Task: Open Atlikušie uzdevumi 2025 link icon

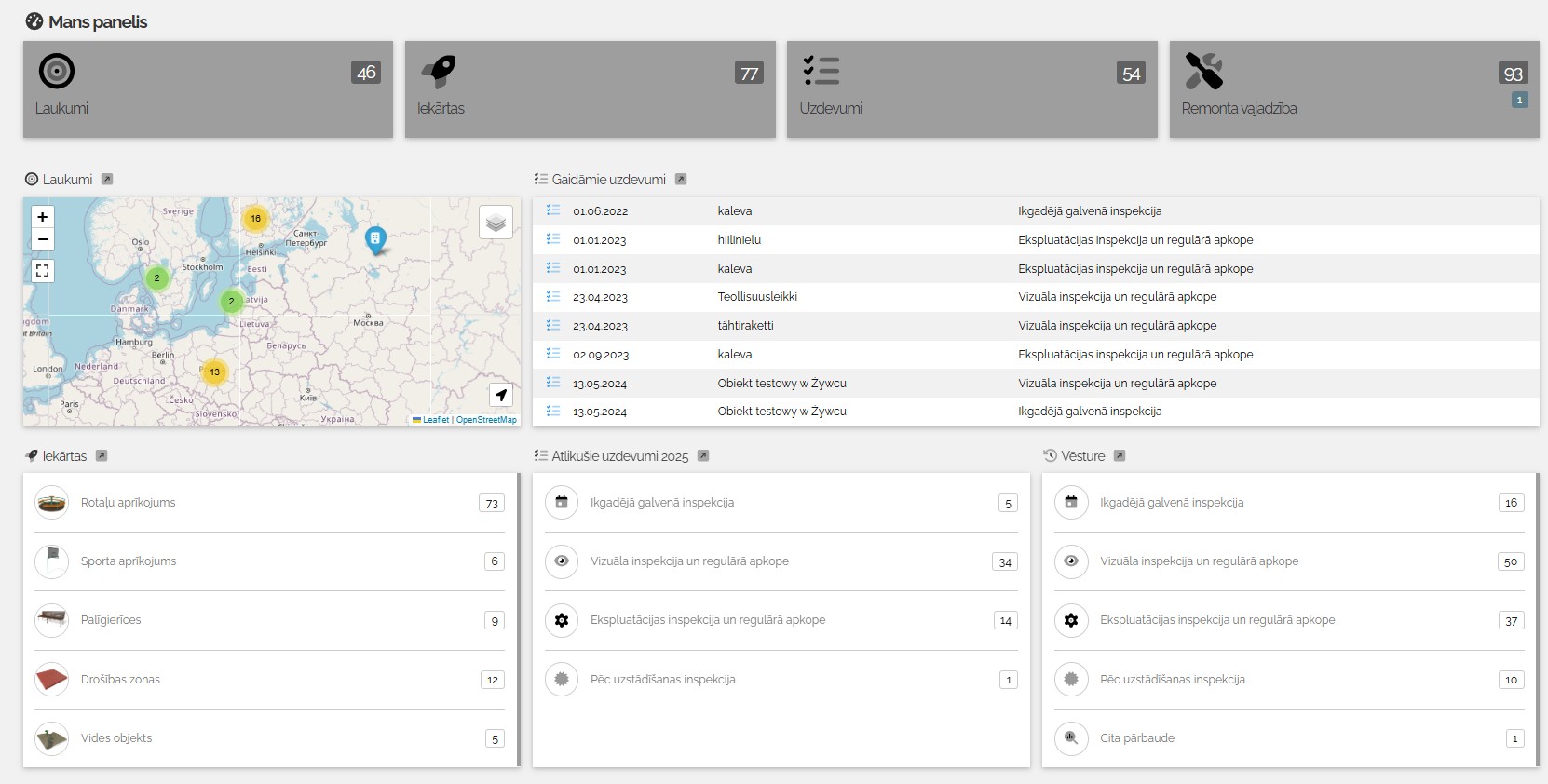Action: coord(703,456)
